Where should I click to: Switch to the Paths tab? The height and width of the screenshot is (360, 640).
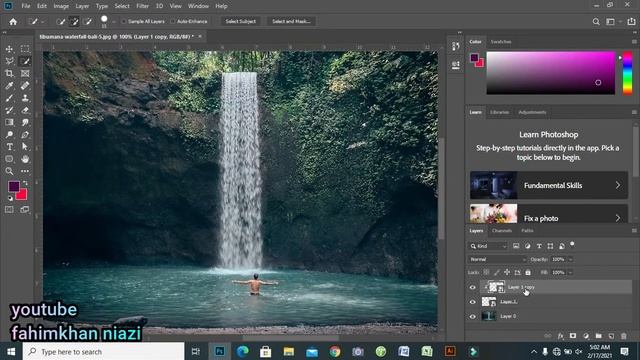tap(527, 231)
